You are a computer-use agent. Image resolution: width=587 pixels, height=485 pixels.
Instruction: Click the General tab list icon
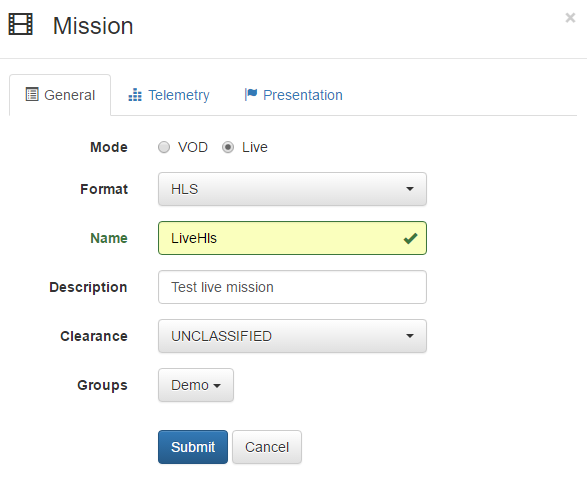(x=32, y=94)
